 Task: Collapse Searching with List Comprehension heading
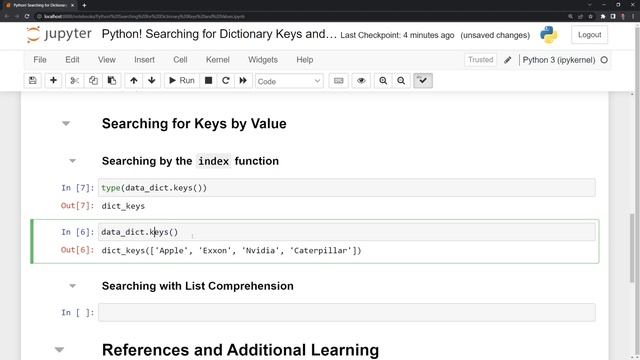(x=72, y=286)
